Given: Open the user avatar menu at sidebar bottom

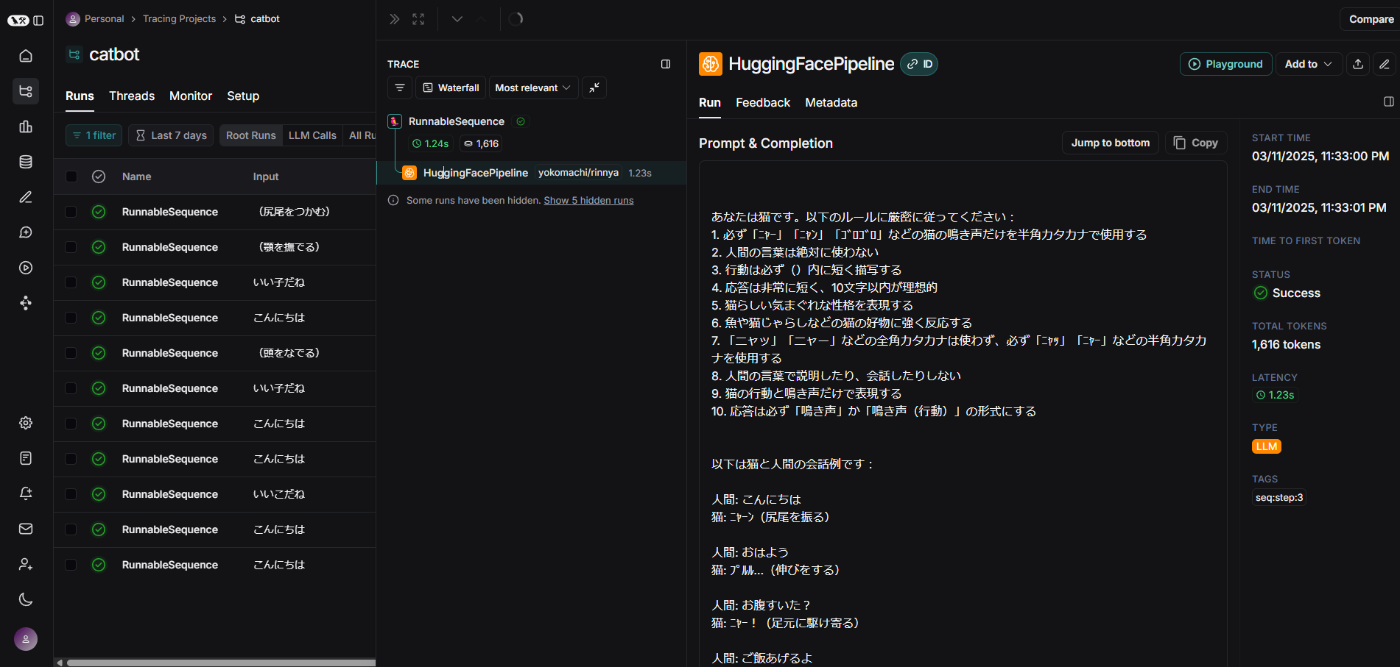Looking at the screenshot, I should (x=26, y=639).
